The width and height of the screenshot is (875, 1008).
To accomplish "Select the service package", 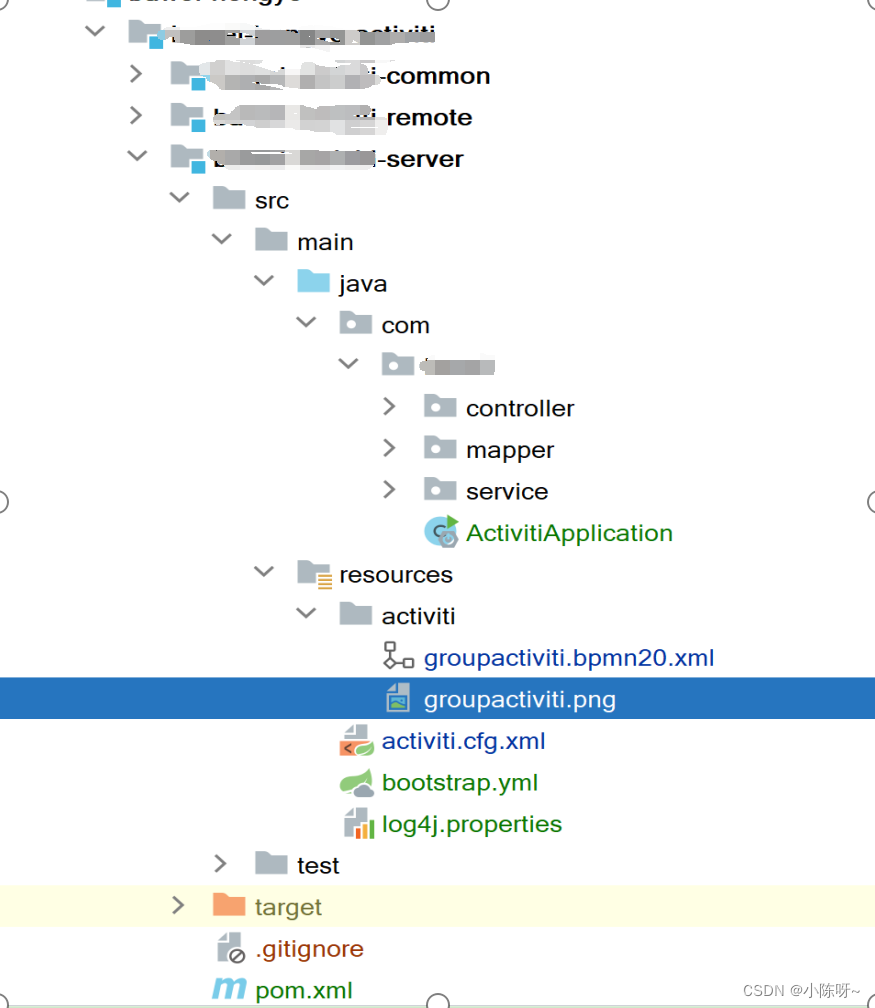I will [x=507, y=490].
